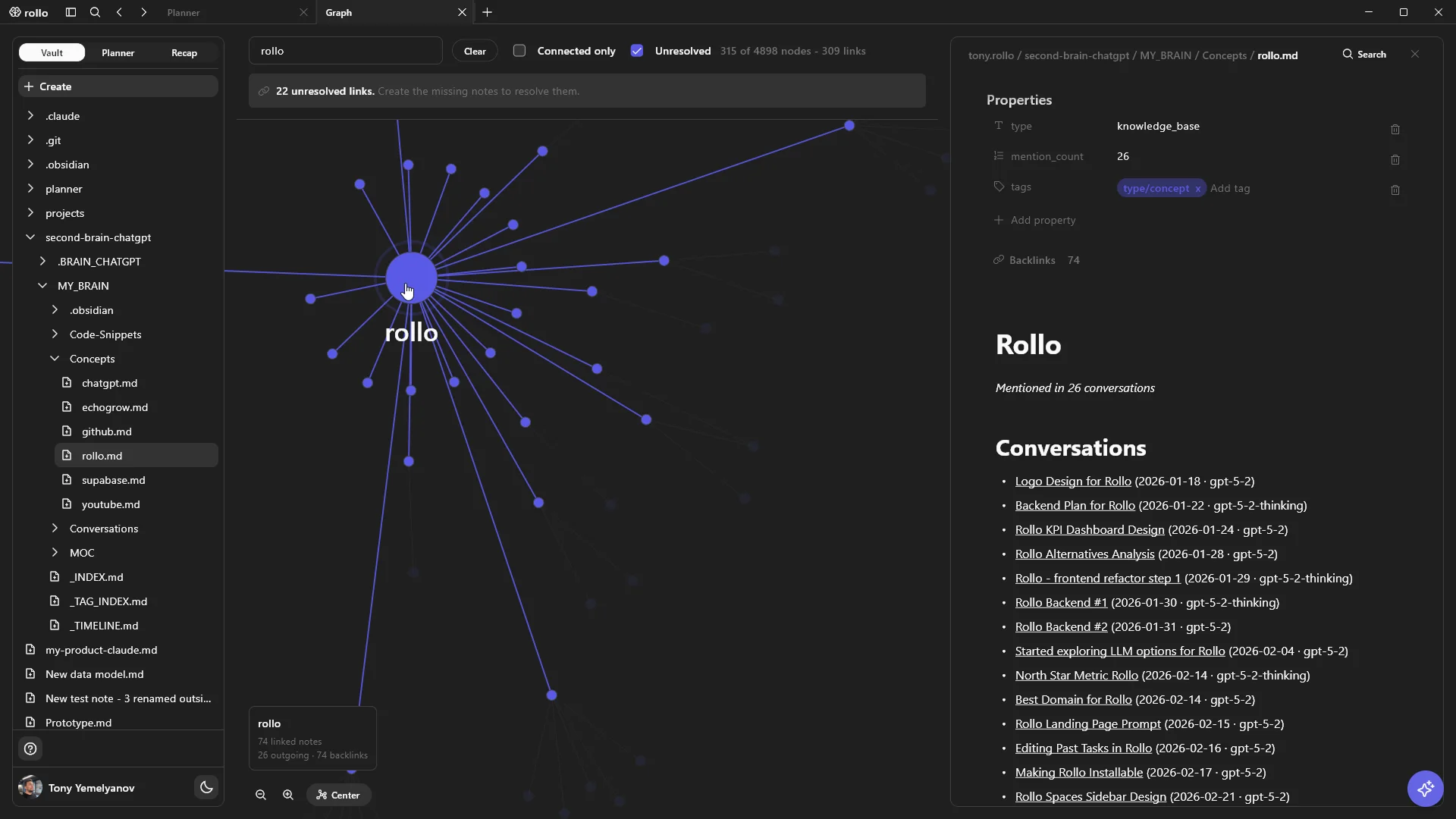The image size is (1456, 819).
Task: Delete the type property
Action: [x=1395, y=130]
